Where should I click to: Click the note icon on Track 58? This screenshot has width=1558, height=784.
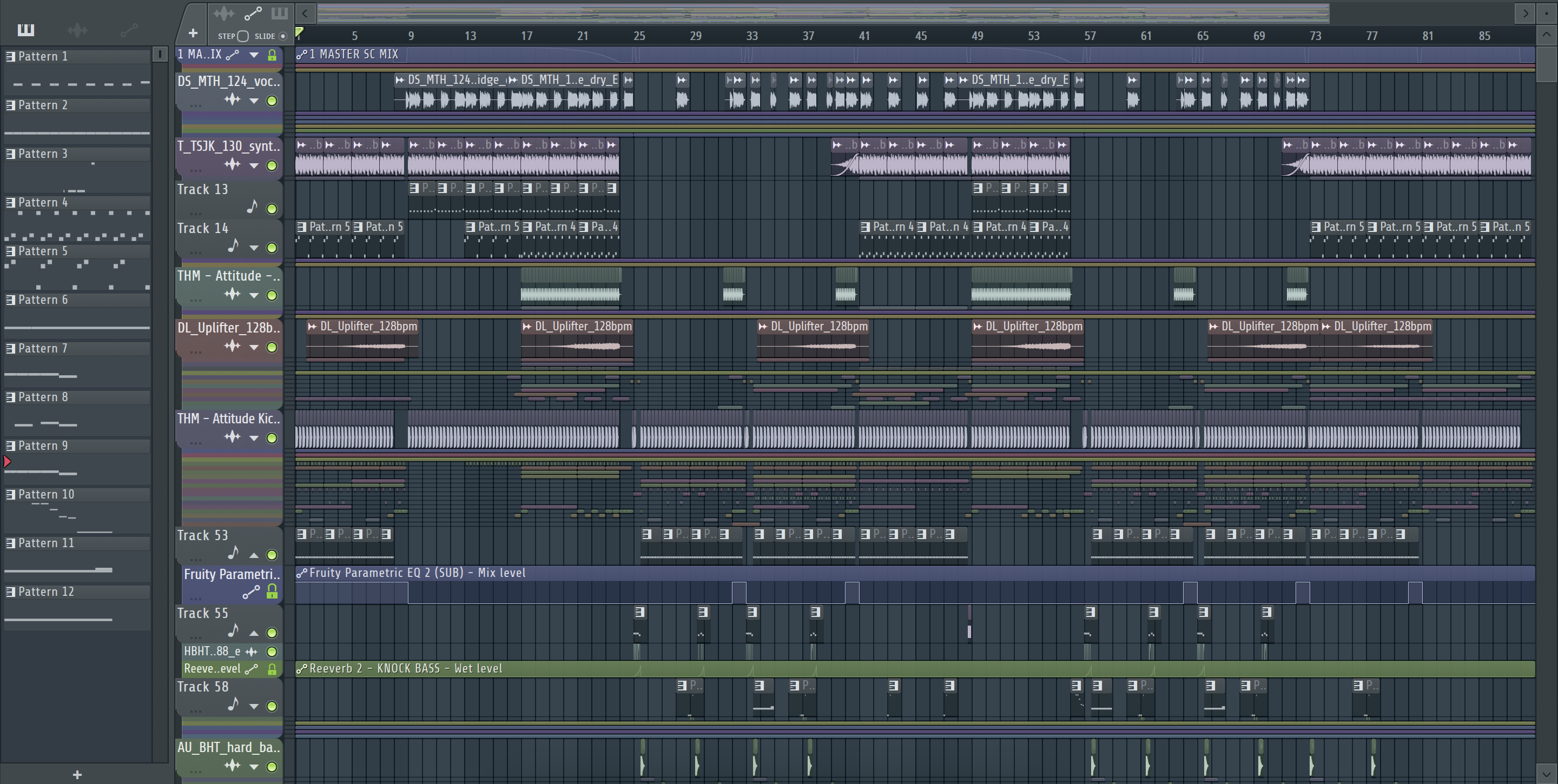click(x=234, y=703)
